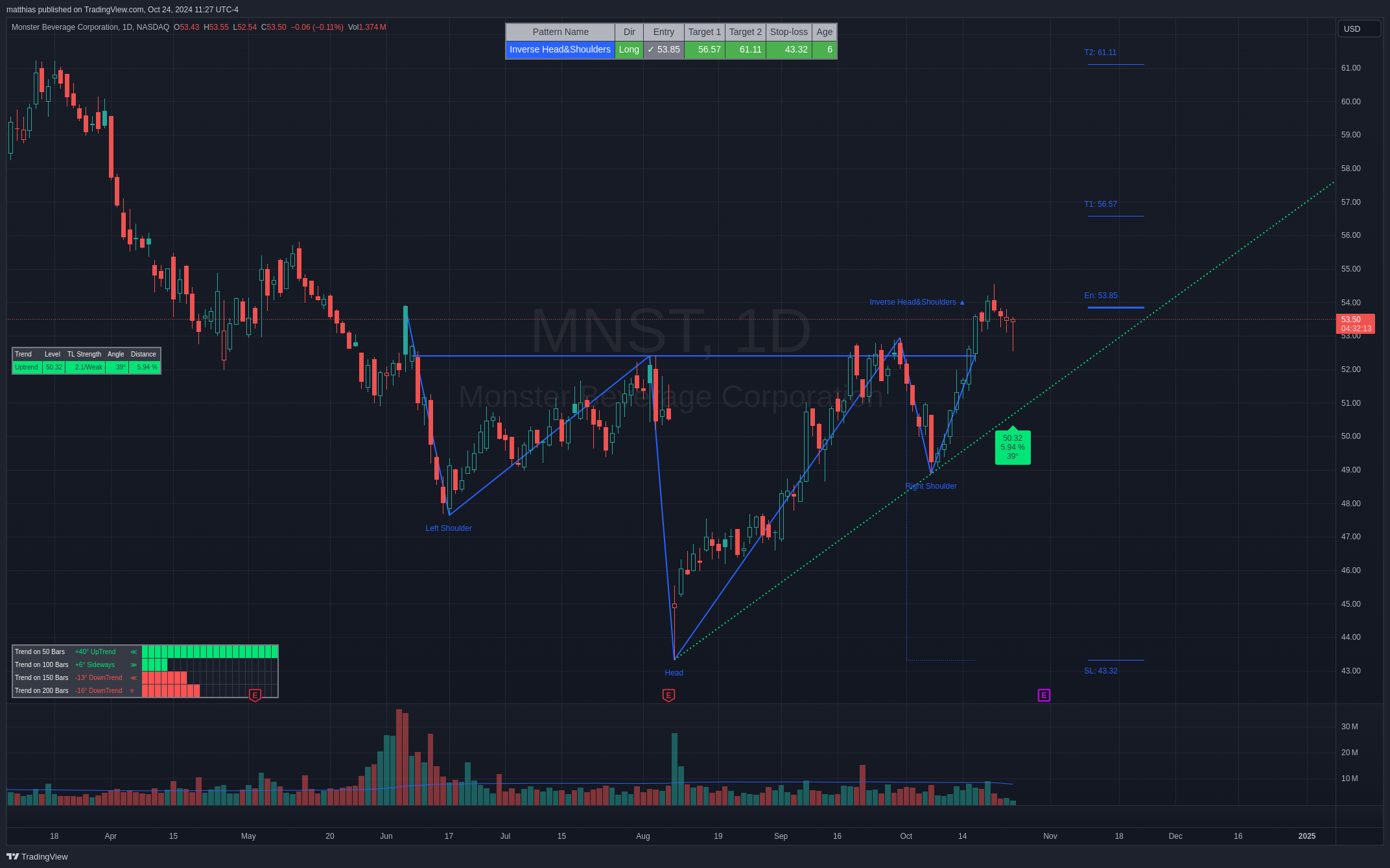The width and height of the screenshot is (1390, 868).
Task: Click the upcoming purple earnings marker
Action: tap(1044, 695)
